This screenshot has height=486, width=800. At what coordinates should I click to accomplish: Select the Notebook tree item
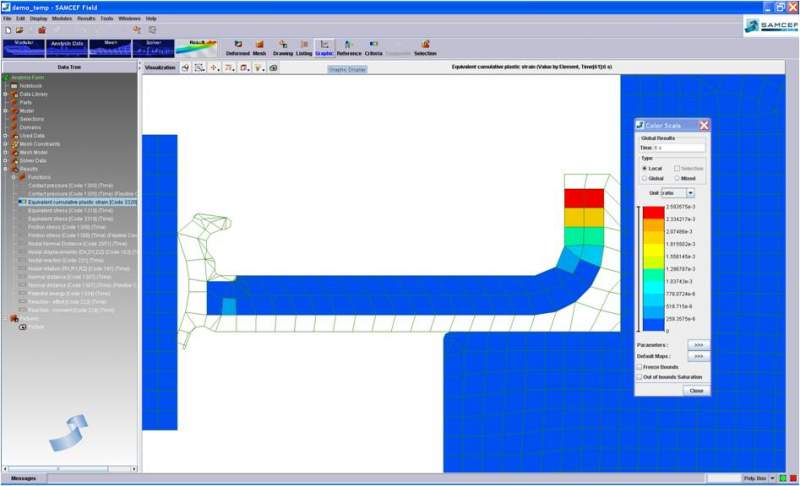click(x=30, y=86)
